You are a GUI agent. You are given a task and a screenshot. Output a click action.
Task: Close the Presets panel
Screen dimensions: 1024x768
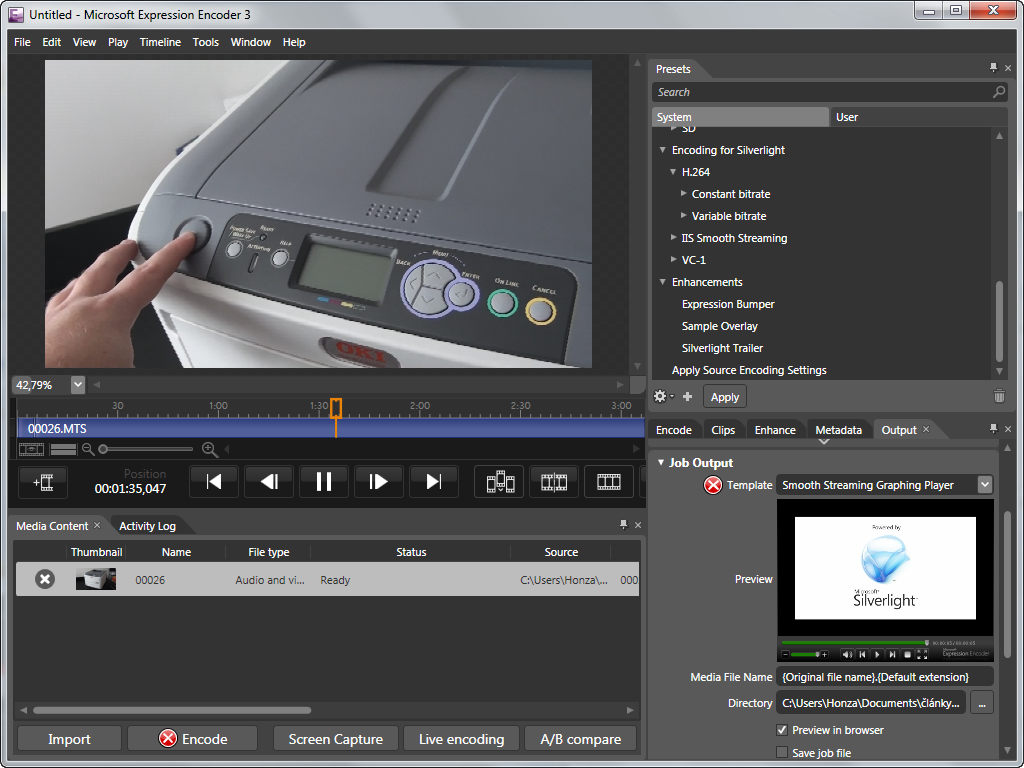coord(1008,68)
